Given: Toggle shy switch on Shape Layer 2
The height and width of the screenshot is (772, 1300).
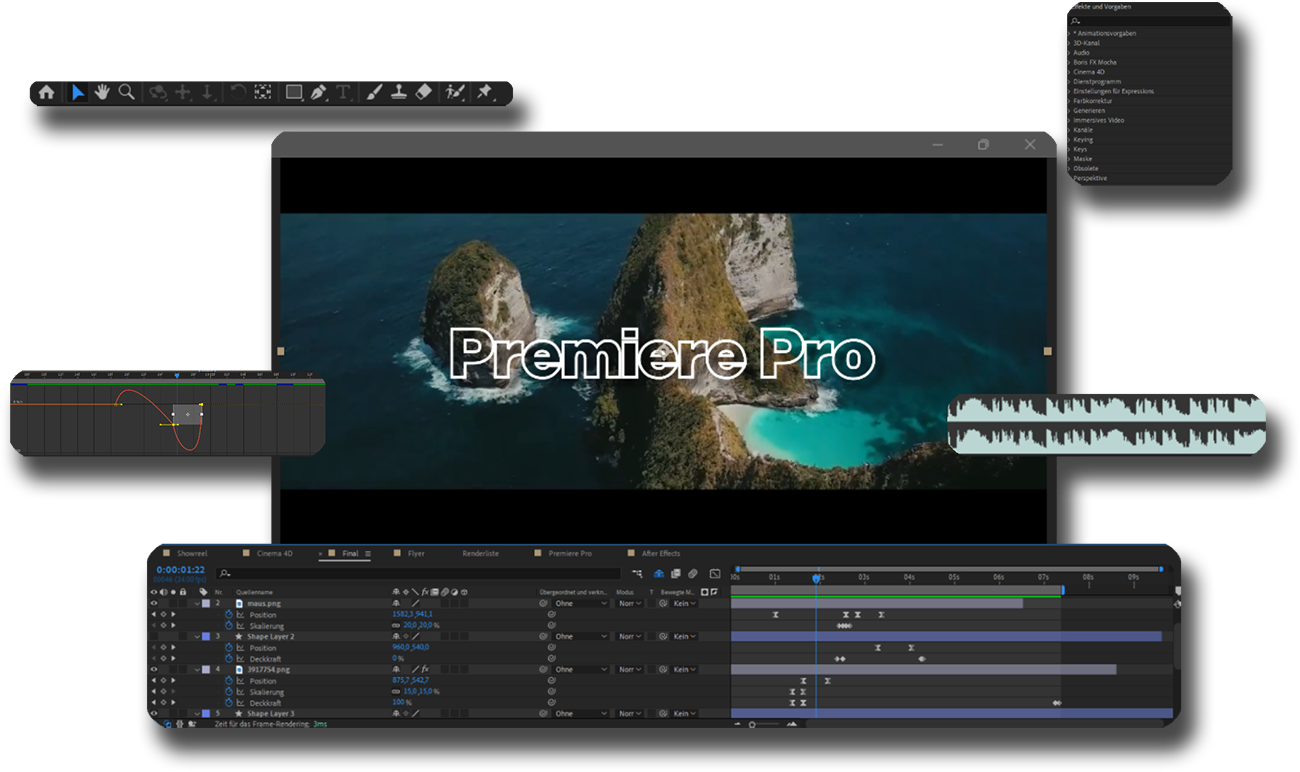Looking at the screenshot, I should point(396,636).
